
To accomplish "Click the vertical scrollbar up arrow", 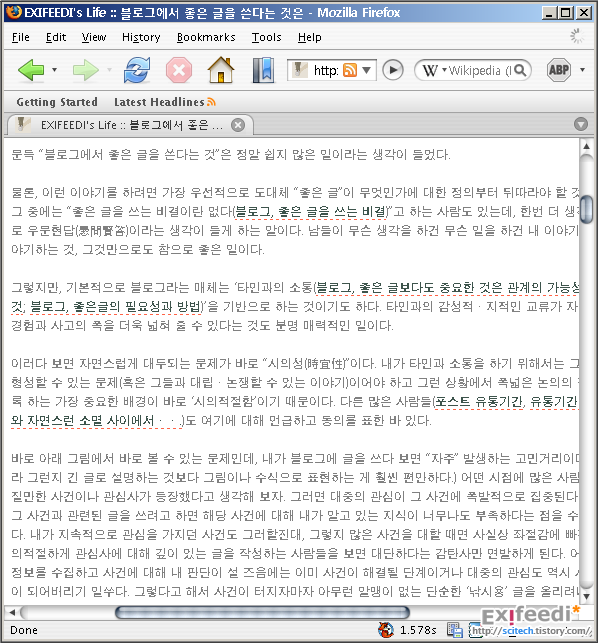I will coord(587,146).
